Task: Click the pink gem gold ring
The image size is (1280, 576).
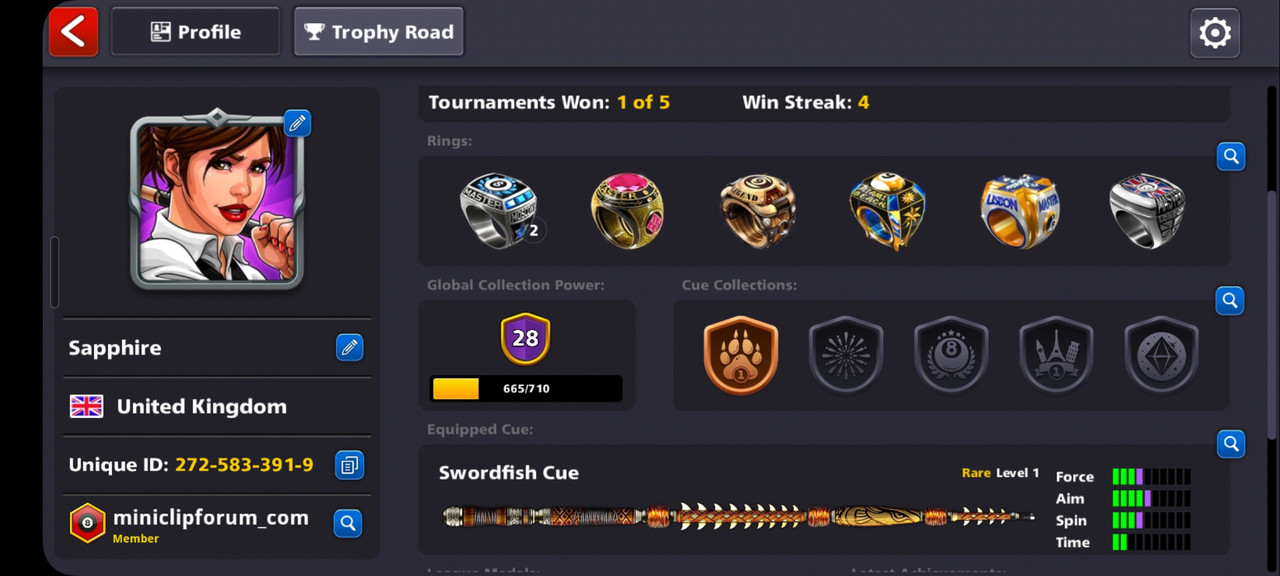Action: tap(626, 210)
